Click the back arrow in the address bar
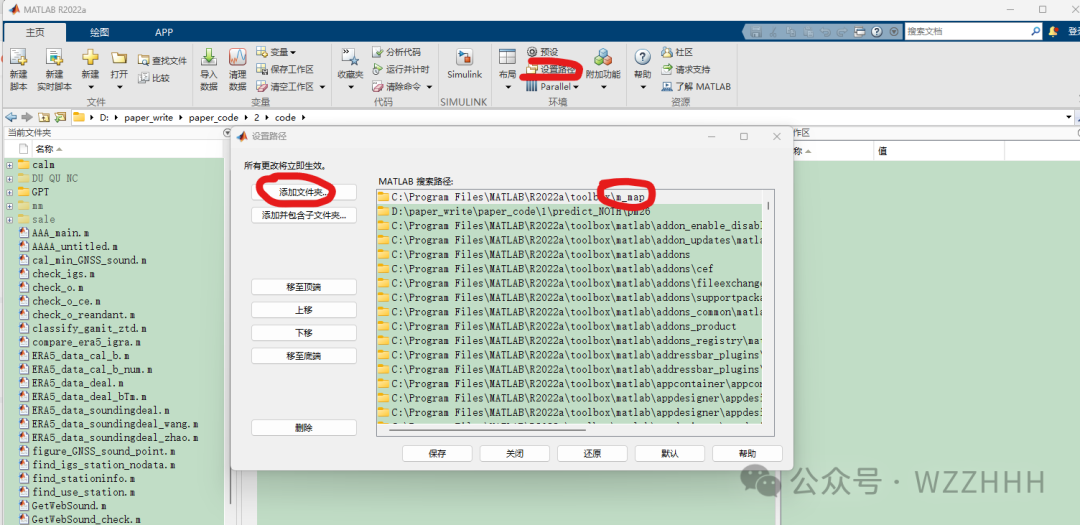The image size is (1080, 525). point(11,117)
